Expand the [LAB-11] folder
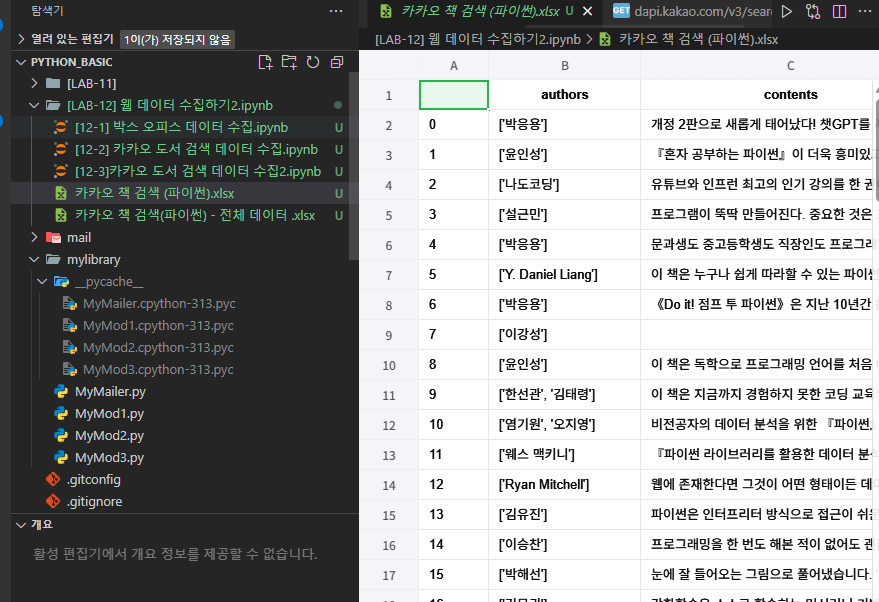 click(35, 84)
